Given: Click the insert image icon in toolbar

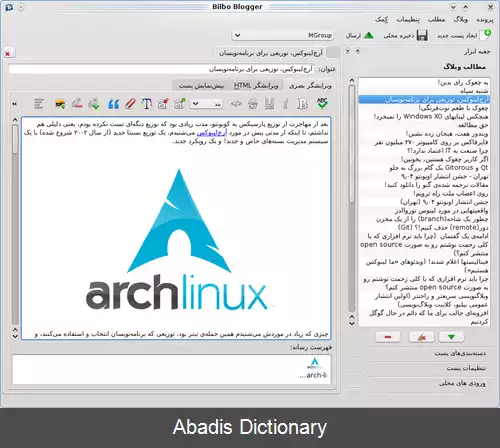Looking at the screenshot, I should [x=60, y=104].
